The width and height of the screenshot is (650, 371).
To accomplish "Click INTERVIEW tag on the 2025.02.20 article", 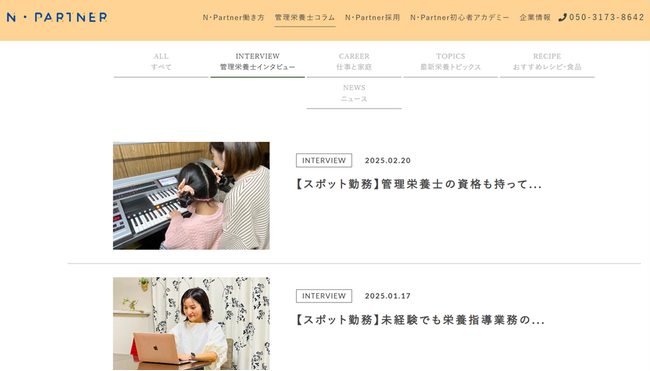I will tap(324, 160).
